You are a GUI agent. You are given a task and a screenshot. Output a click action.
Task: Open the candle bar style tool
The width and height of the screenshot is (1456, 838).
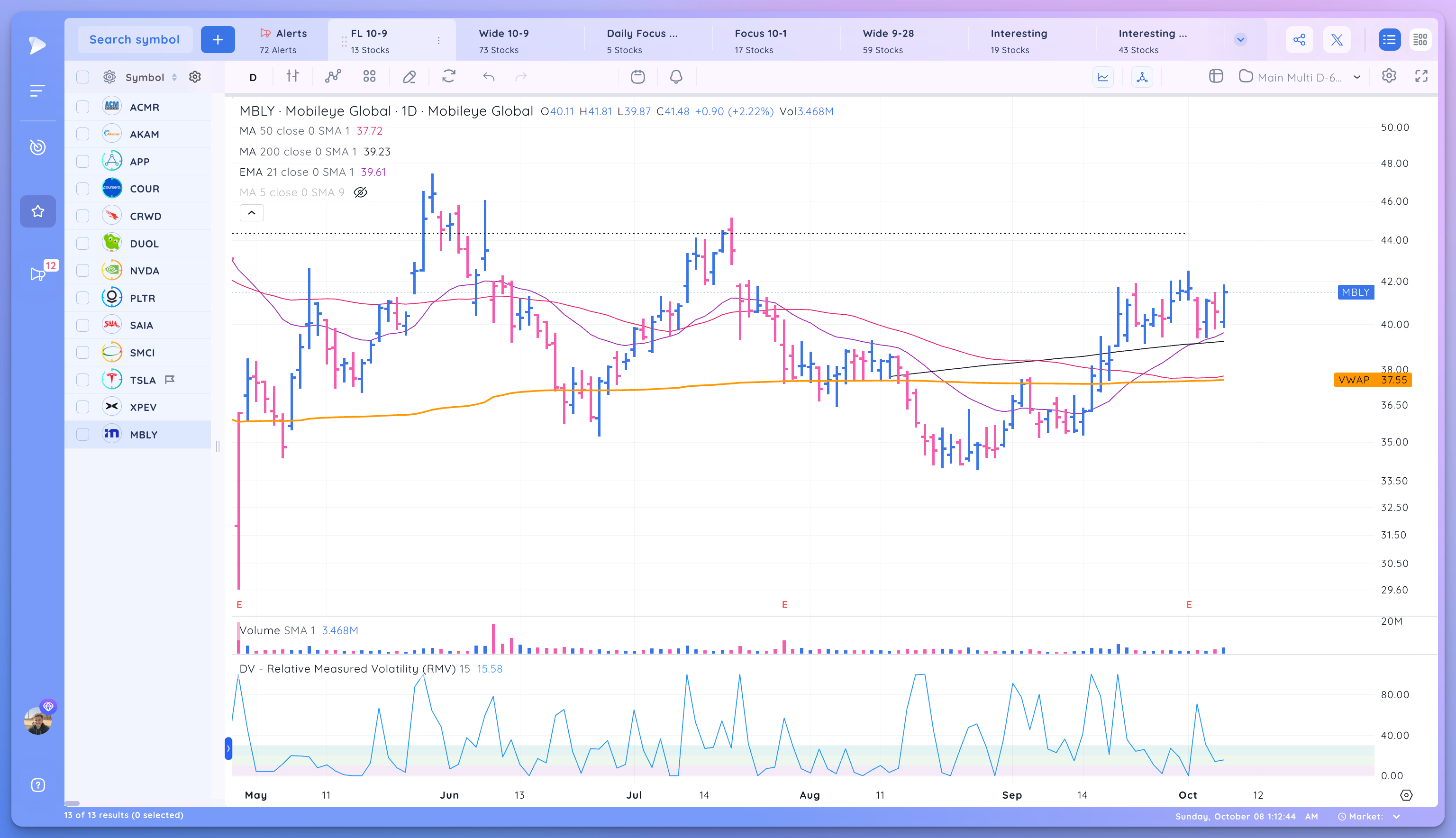(293, 77)
